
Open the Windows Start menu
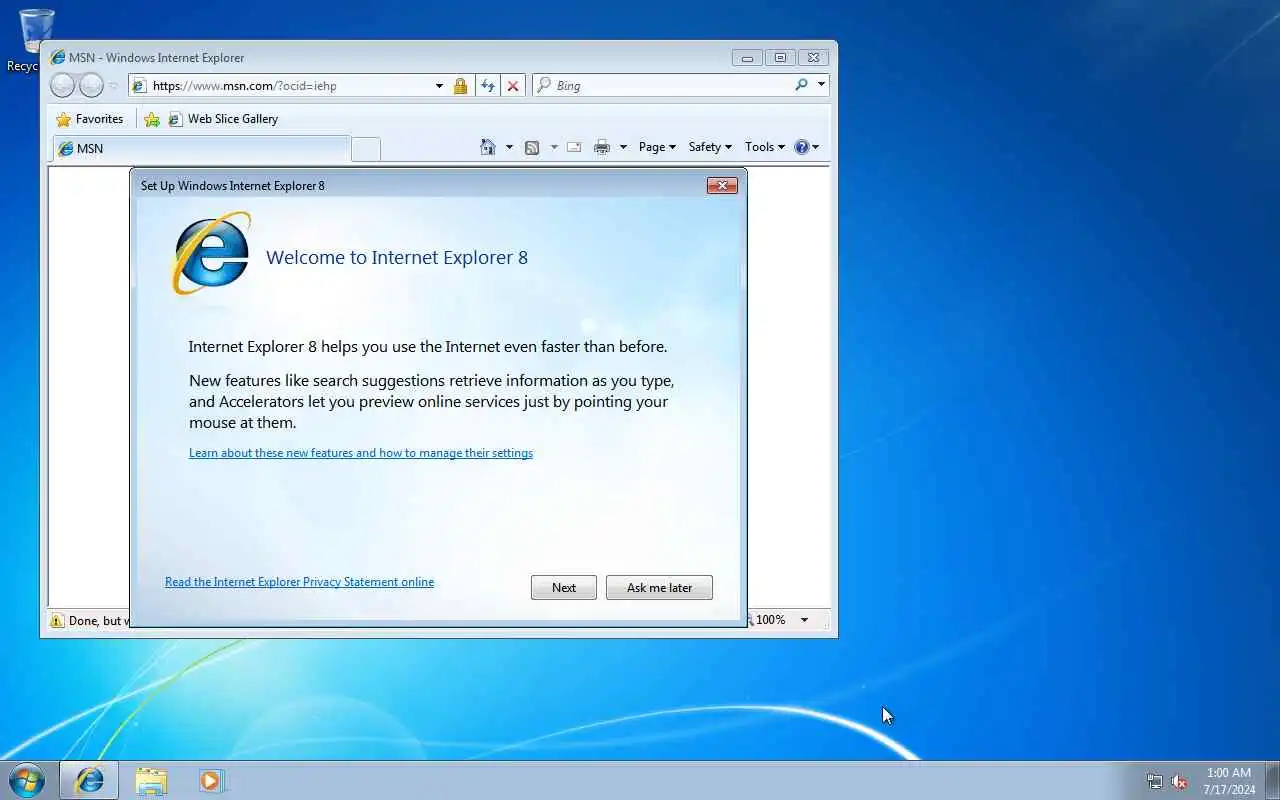coord(27,780)
